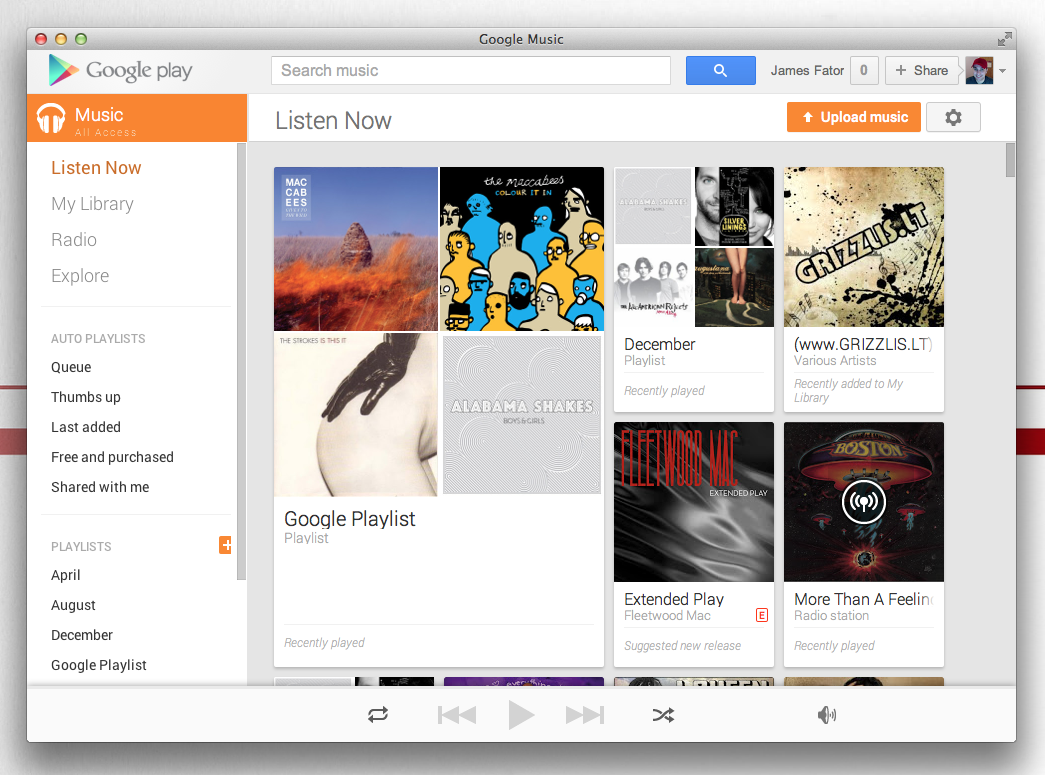The width and height of the screenshot is (1045, 775).
Task: Open the GRIZZLIS.LT album artwork
Action: click(x=864, y=247)
